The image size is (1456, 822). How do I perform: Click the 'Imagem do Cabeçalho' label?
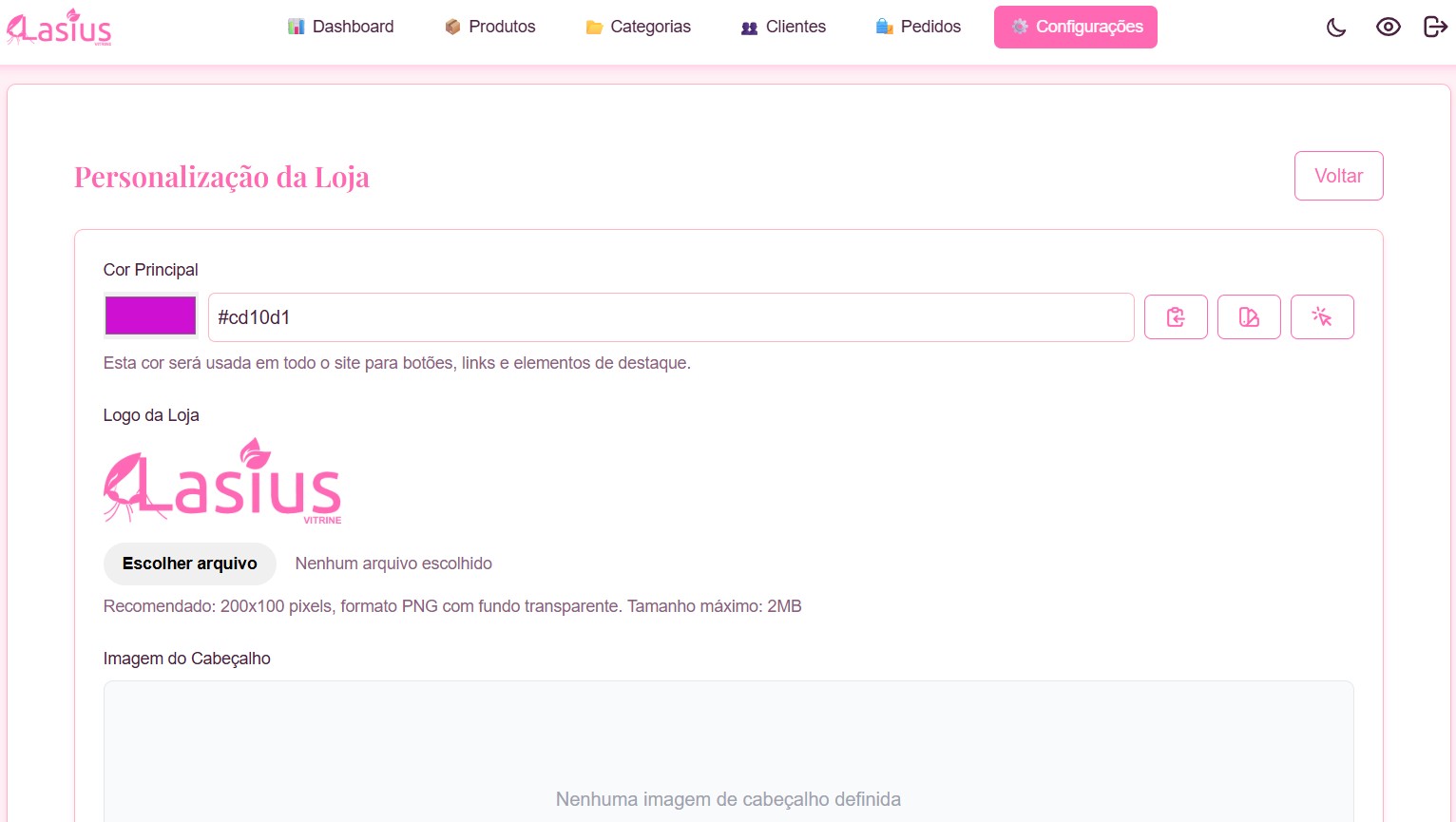187,659
